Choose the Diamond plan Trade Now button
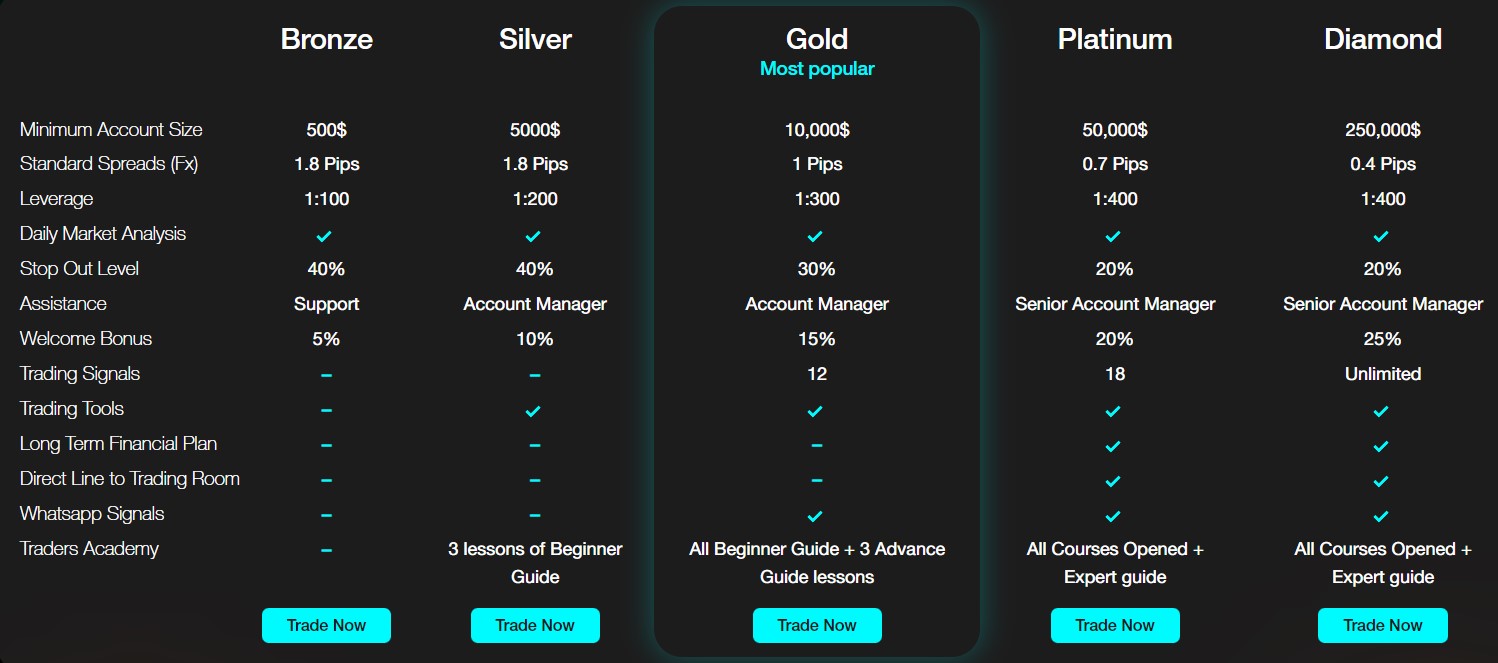The image size is (1498, 663). click(1383, 625)
